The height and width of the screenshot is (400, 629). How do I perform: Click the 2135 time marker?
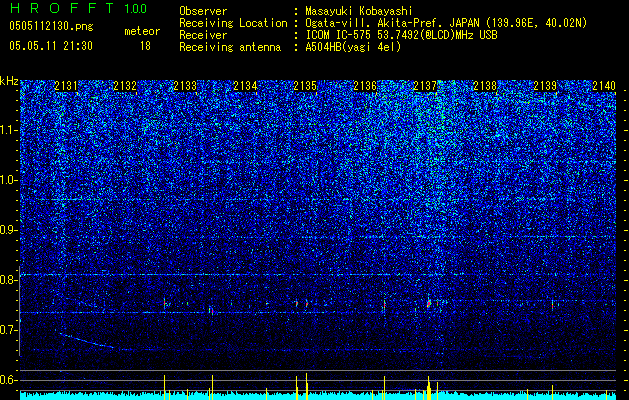tap(306, 86)
